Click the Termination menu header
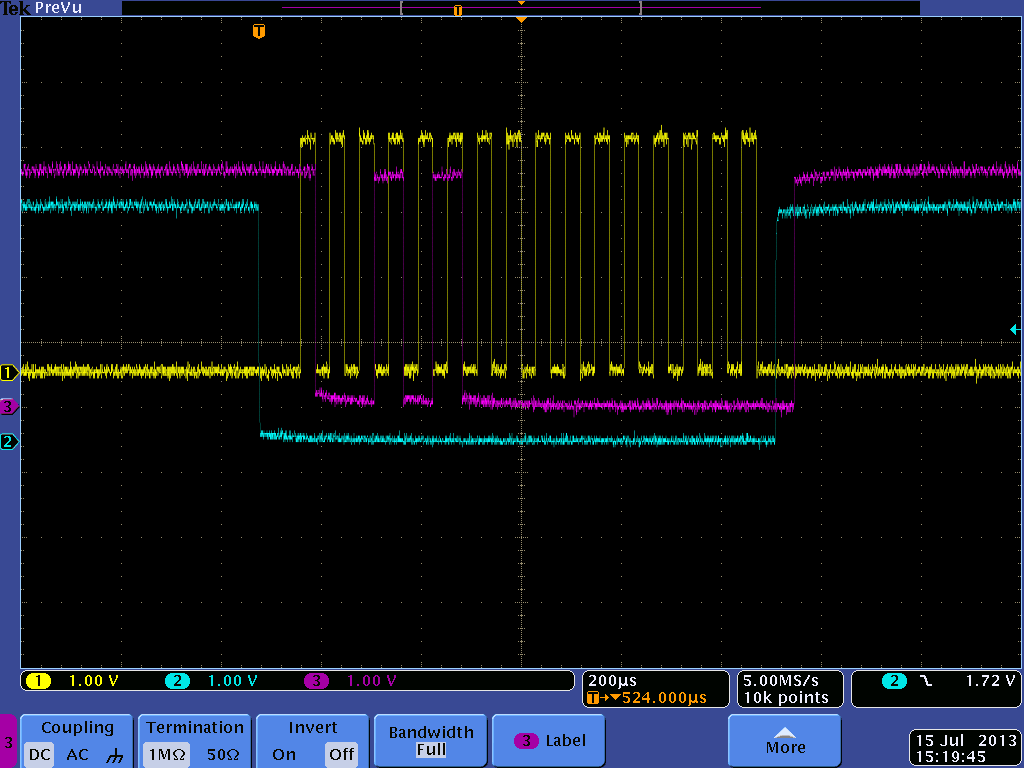1024x768 pixels. point(194,727)
